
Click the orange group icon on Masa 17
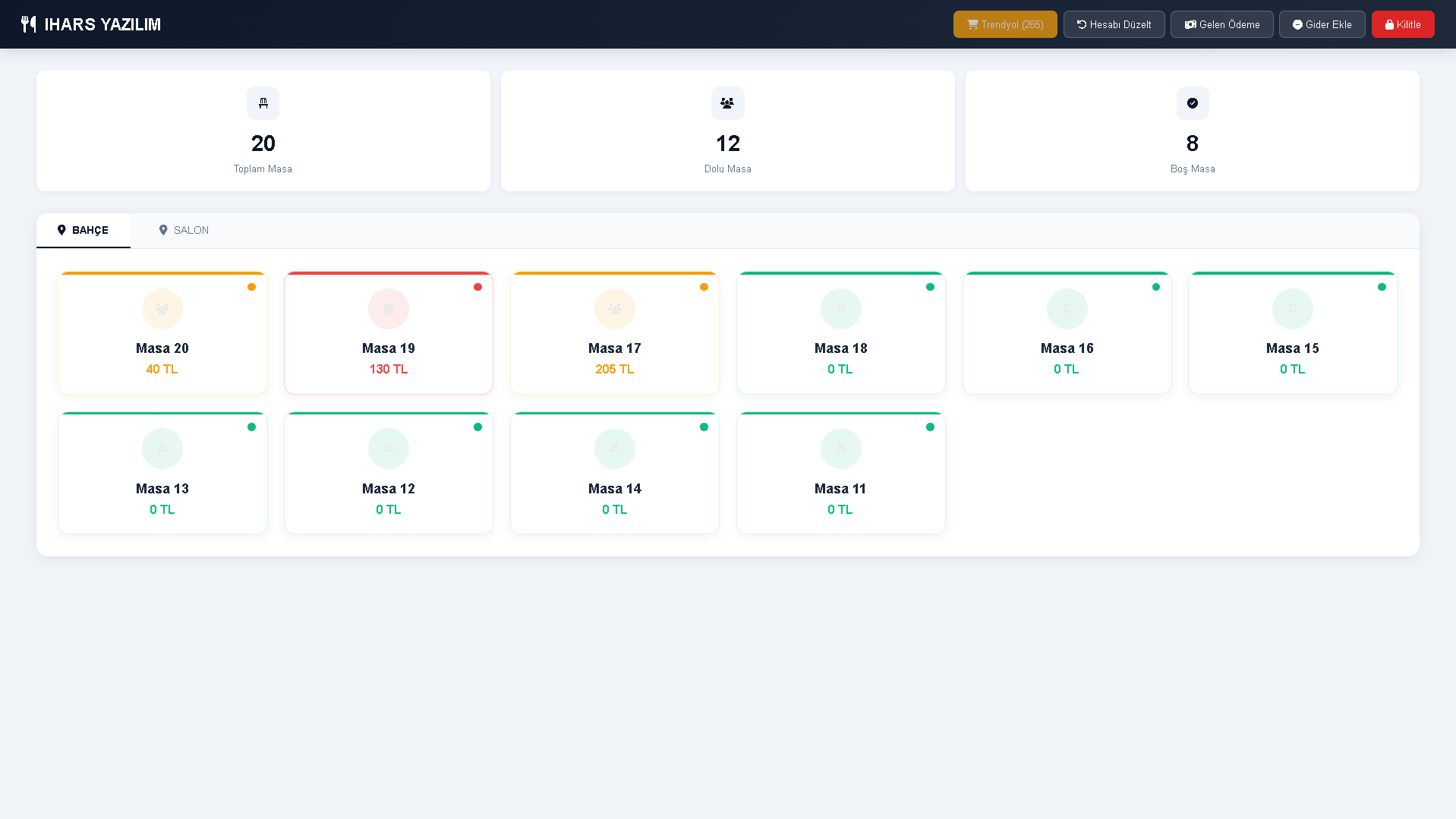coord(615,309)
